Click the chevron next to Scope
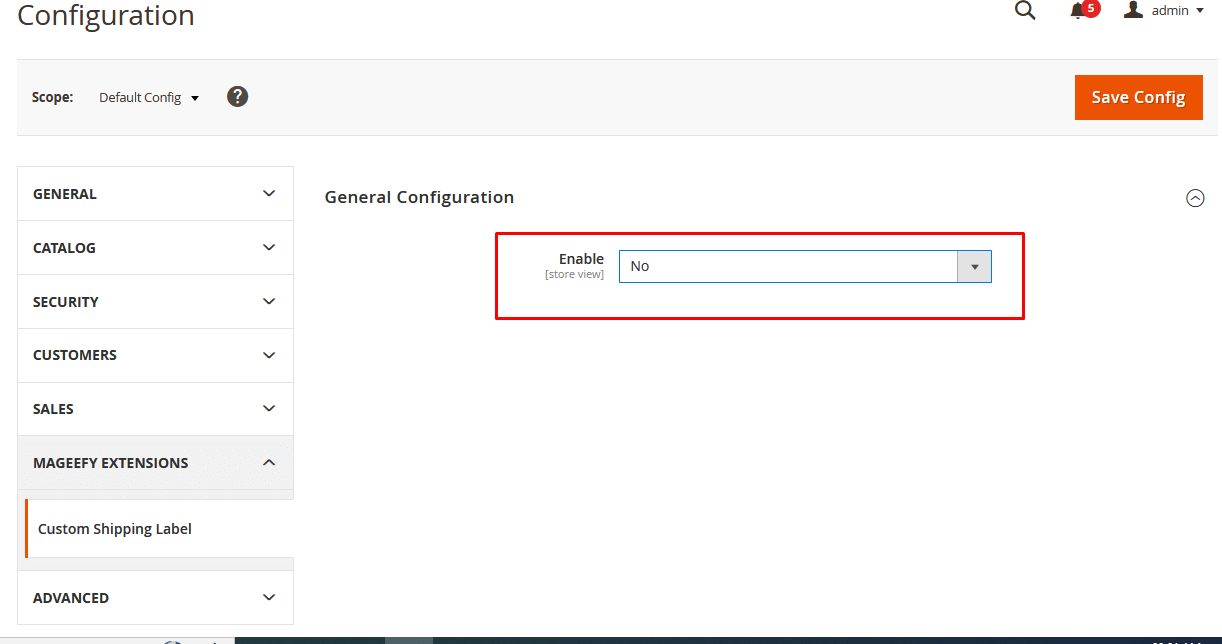 (196, 97)
